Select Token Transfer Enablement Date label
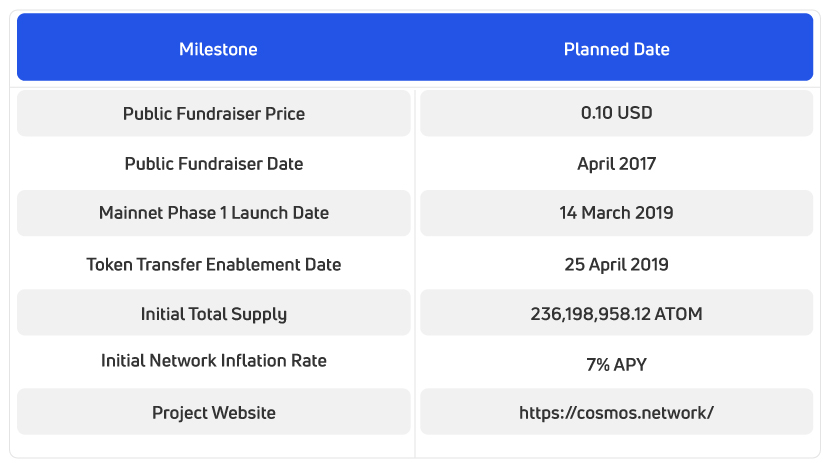This screenshot has width=830, height=464. click(214, 265)
